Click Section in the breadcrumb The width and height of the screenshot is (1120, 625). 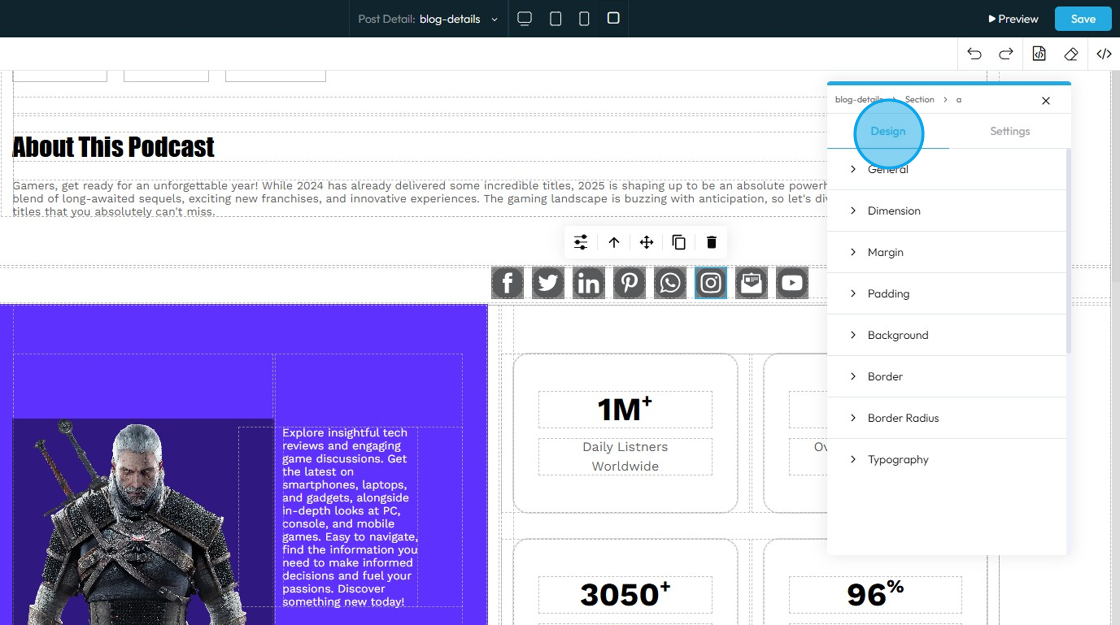[x=919, y=99]
